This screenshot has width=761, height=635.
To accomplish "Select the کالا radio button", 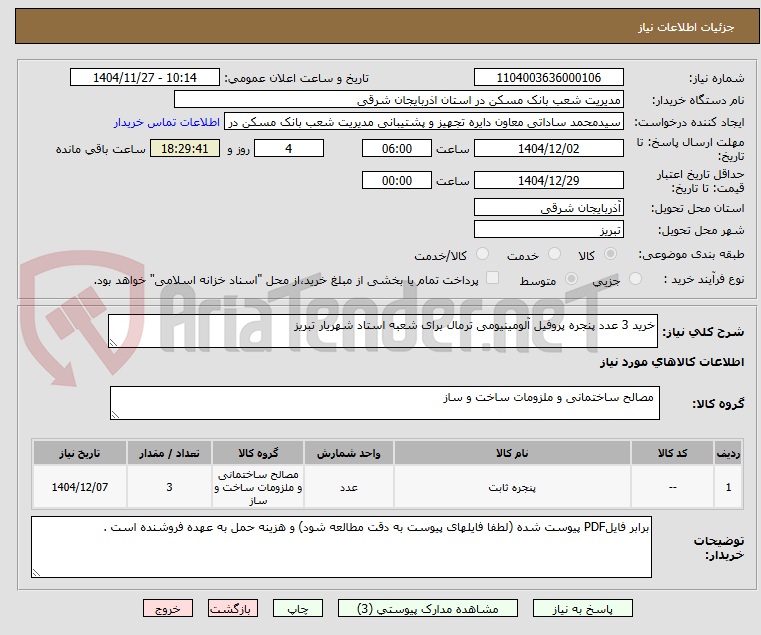I will click(x=611, y=254).
